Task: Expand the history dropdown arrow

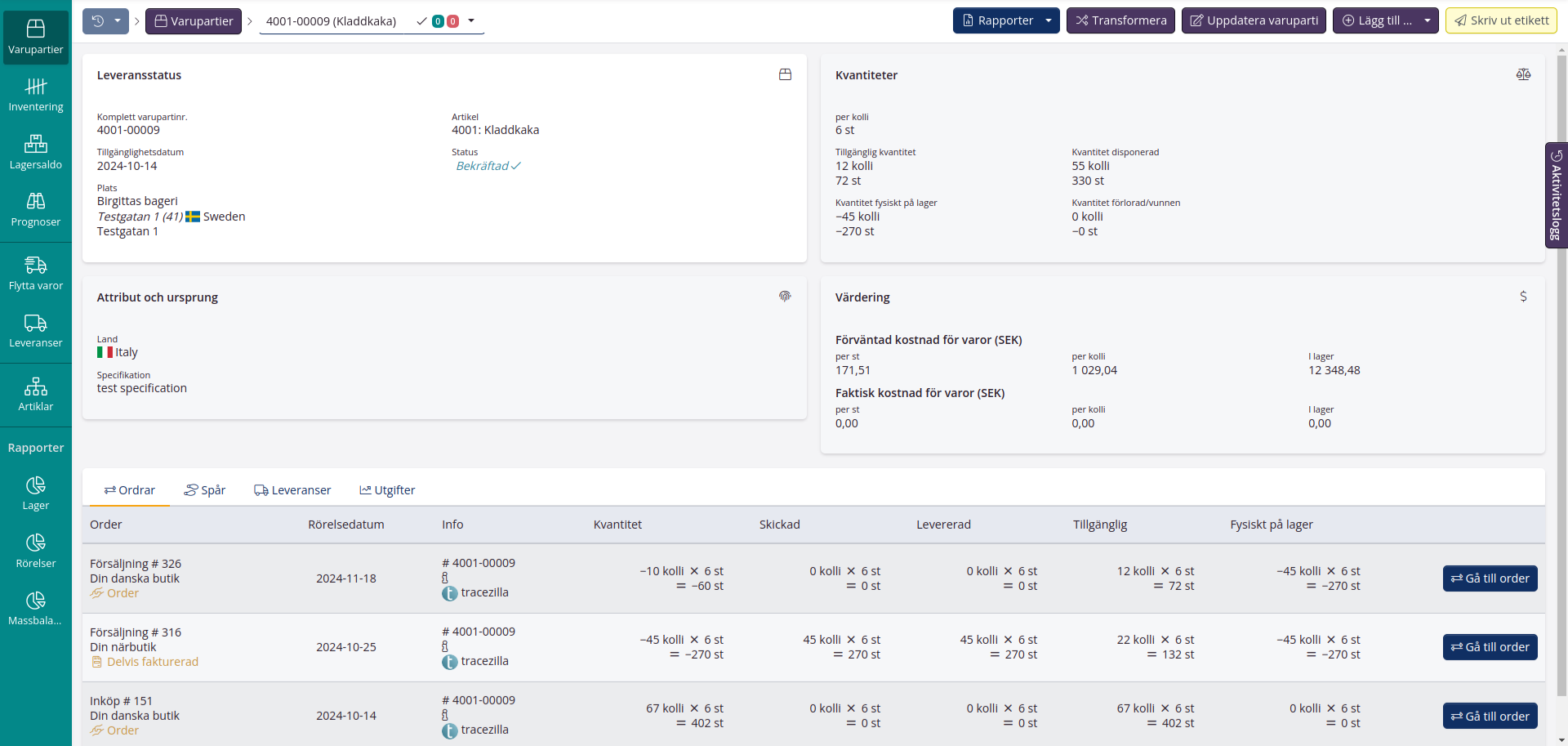Action: [x=118, y=20]
